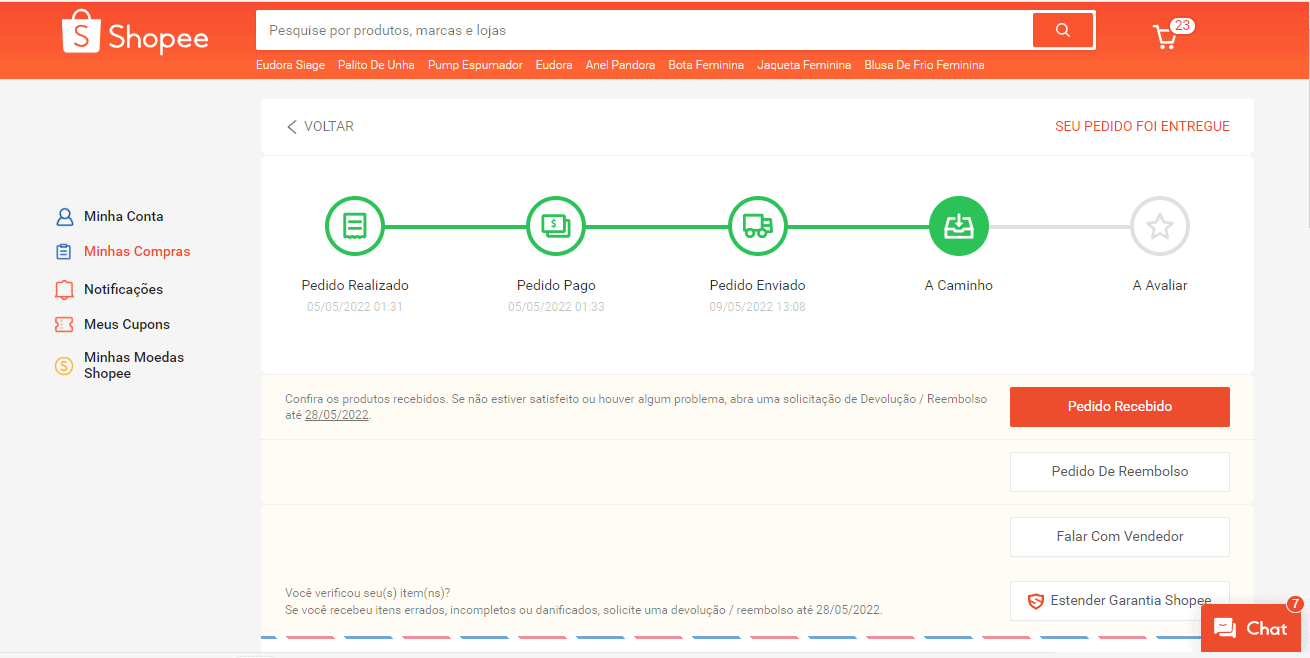The image size is (1310, 658).
Task: Click the search magnifier icon
Action: point(1063,30)
